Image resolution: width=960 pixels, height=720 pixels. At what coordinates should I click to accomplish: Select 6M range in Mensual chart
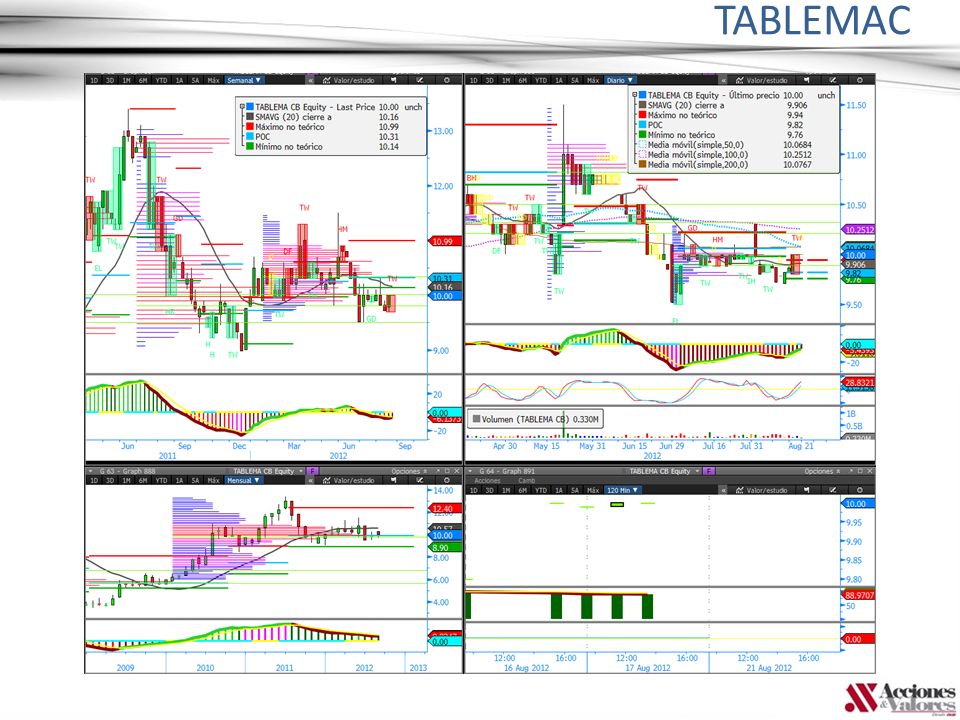click(143, 481)
